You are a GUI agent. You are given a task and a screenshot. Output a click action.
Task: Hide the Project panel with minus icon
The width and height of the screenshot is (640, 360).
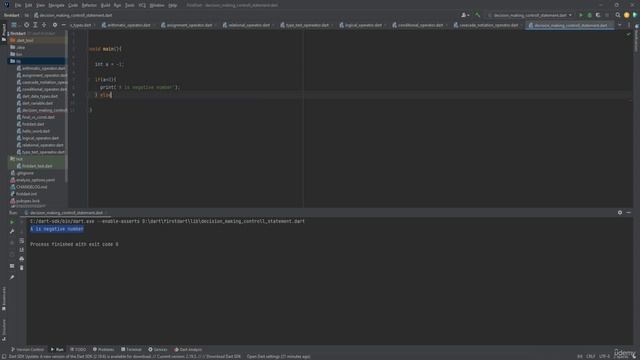[x=63, y=25]
